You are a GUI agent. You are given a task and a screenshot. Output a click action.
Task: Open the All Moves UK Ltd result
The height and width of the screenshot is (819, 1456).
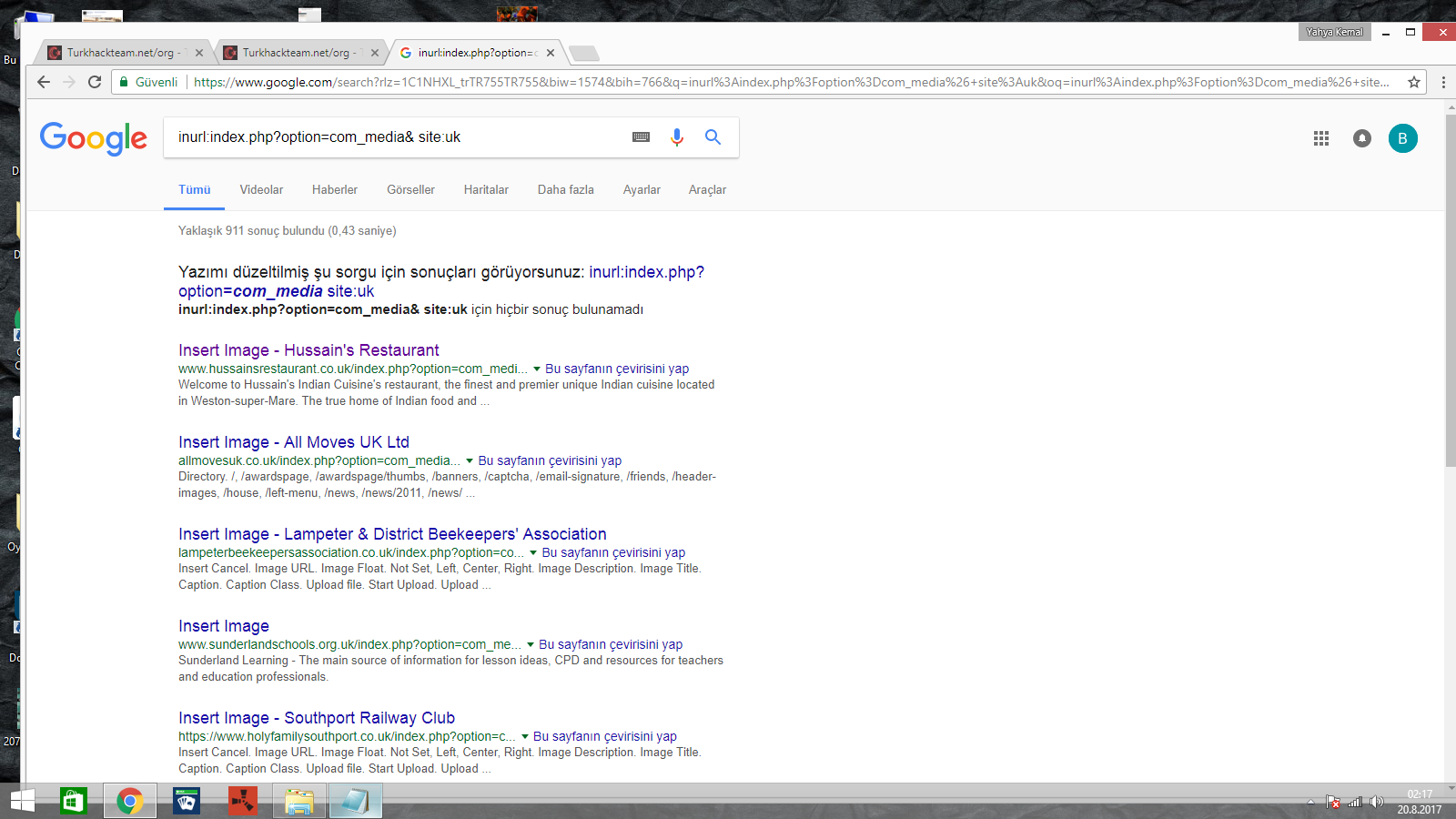point(294,442)
